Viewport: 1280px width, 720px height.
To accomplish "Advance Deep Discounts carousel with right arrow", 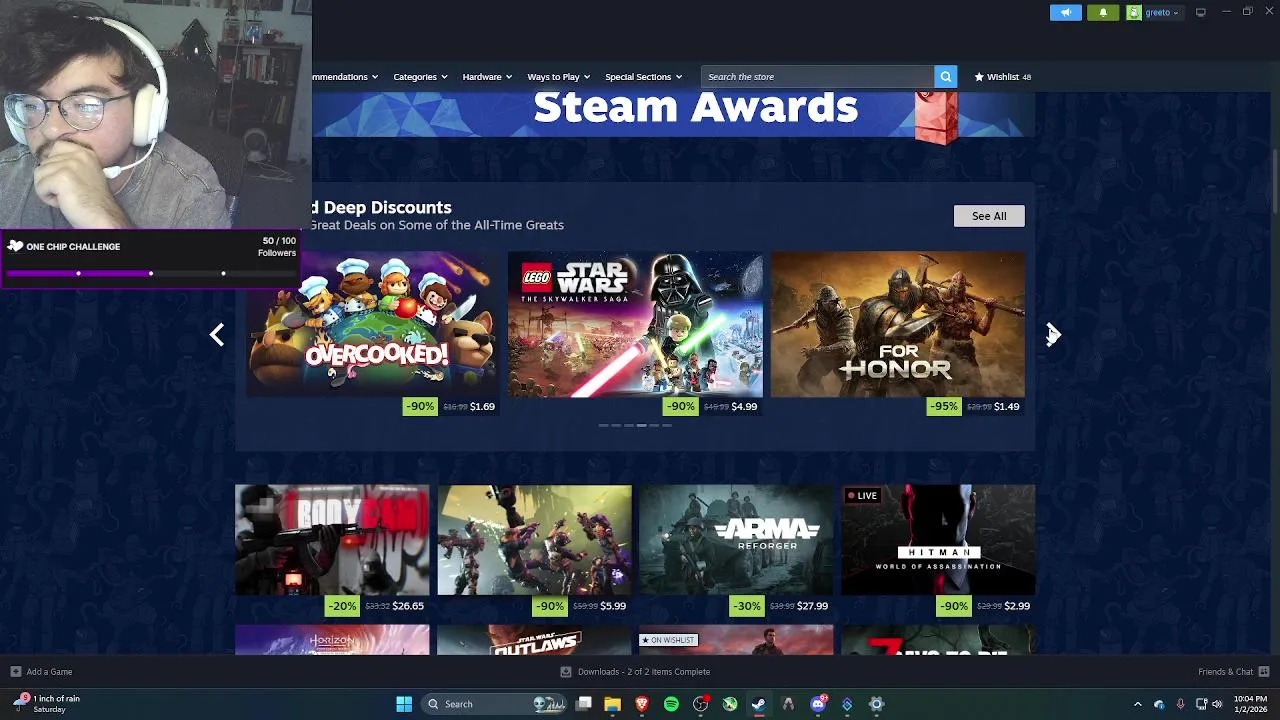I will point(1054,334).
